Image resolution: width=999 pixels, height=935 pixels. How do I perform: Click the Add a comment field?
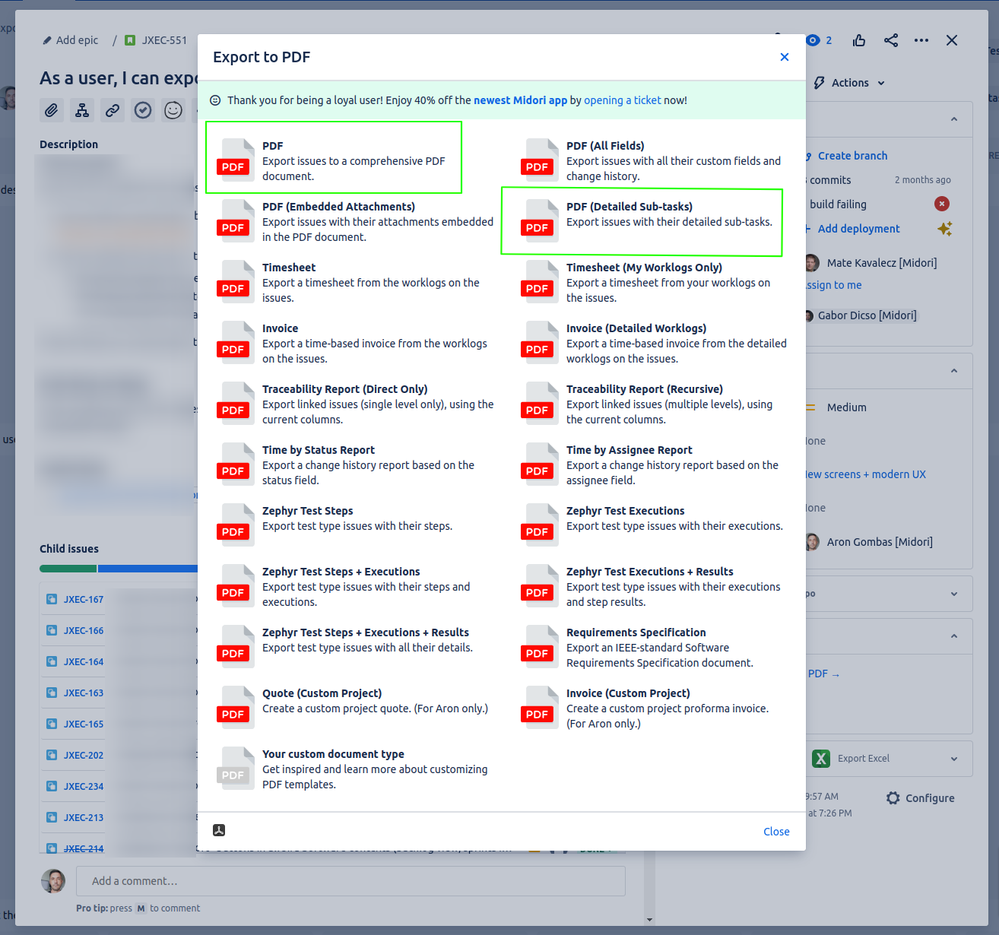350,881
